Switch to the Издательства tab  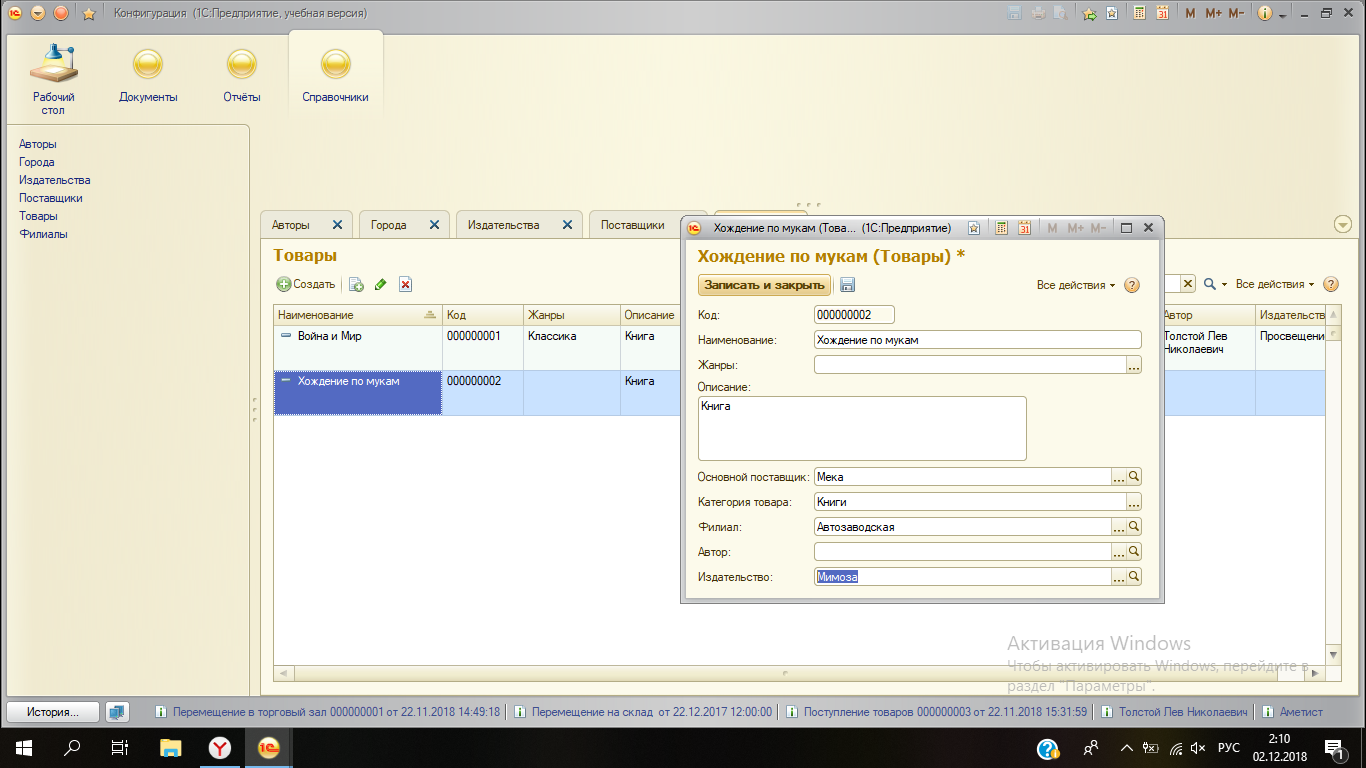pyautogui.click(x=504, y=225)
